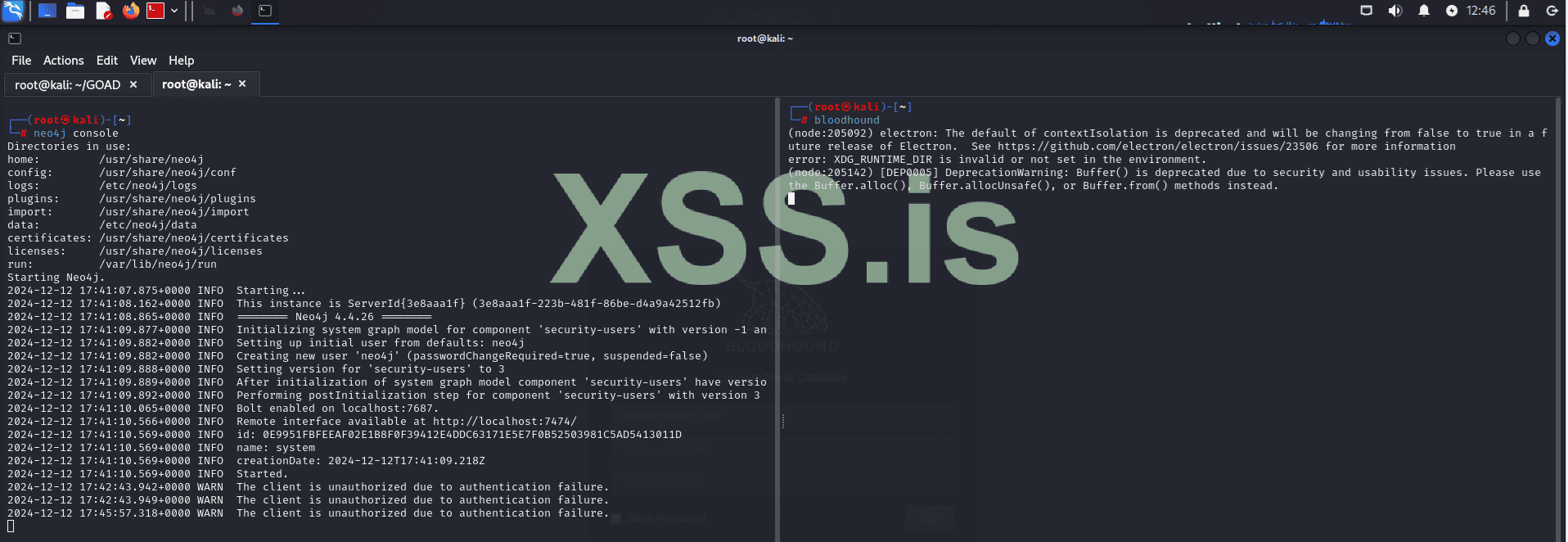This screenshot has width=1568, height=542.
Task: Click the terminal window title bar icon
Action: click(x=15, y=38)
